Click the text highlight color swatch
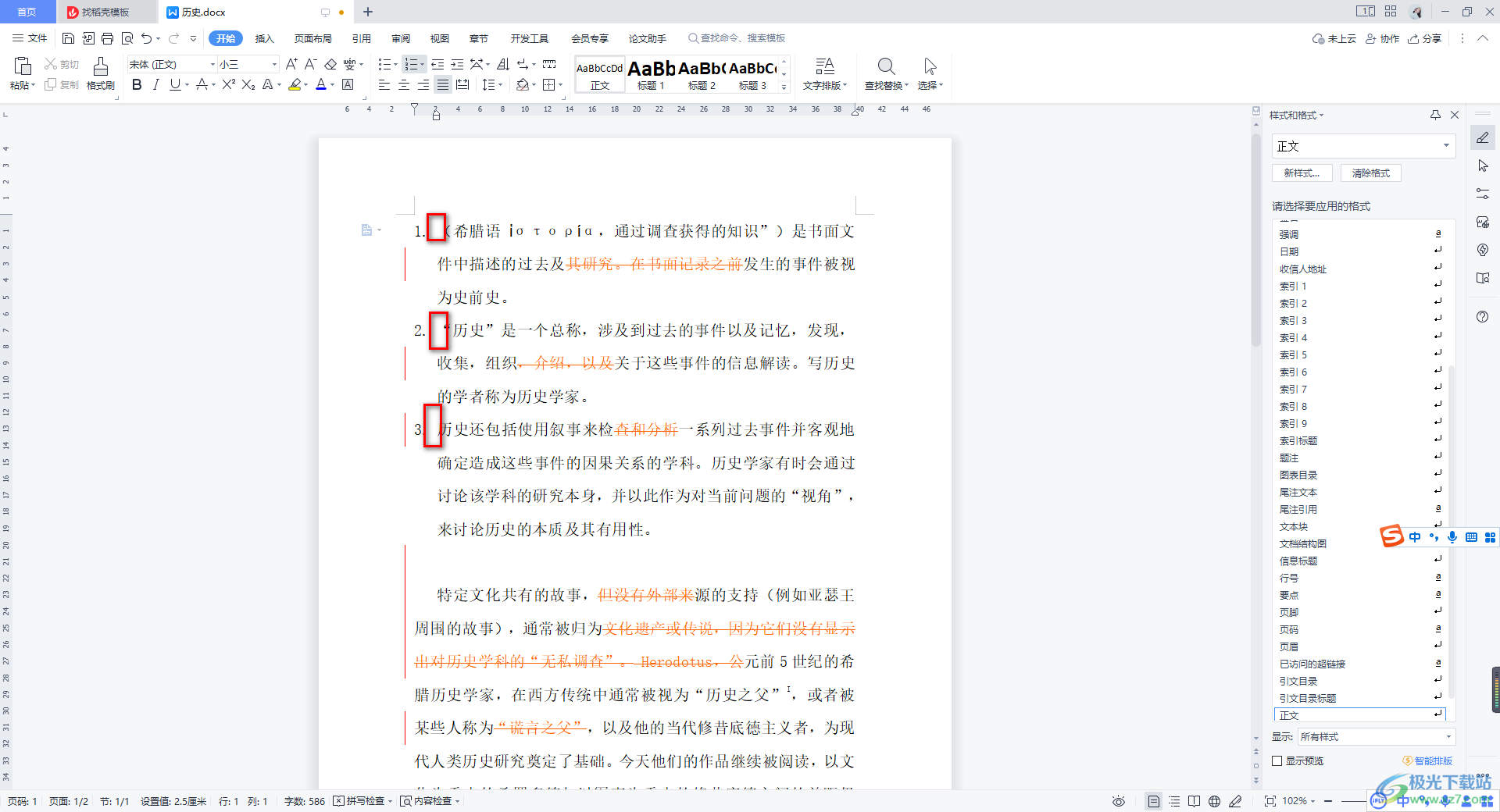 pos(295,84)
